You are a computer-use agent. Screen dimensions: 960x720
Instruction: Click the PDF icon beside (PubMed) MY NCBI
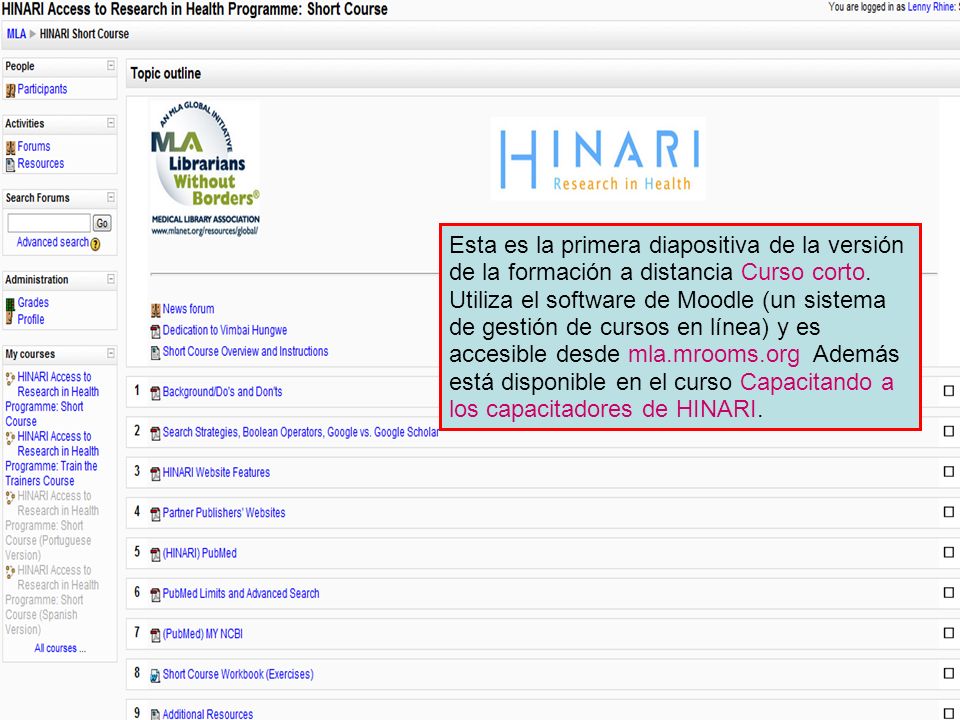pyautogui.click(x=156, y=636)
